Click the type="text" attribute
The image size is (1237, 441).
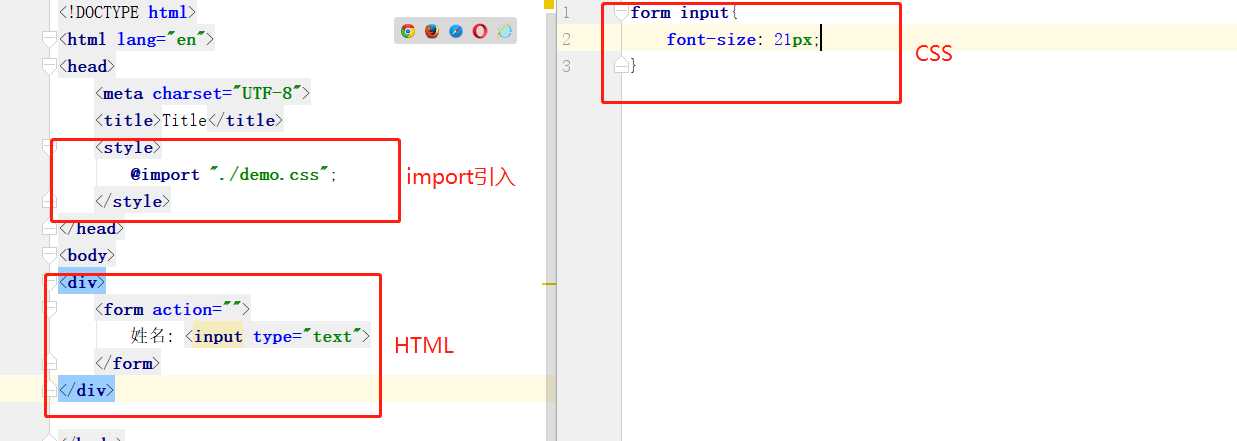pos(308,337)
